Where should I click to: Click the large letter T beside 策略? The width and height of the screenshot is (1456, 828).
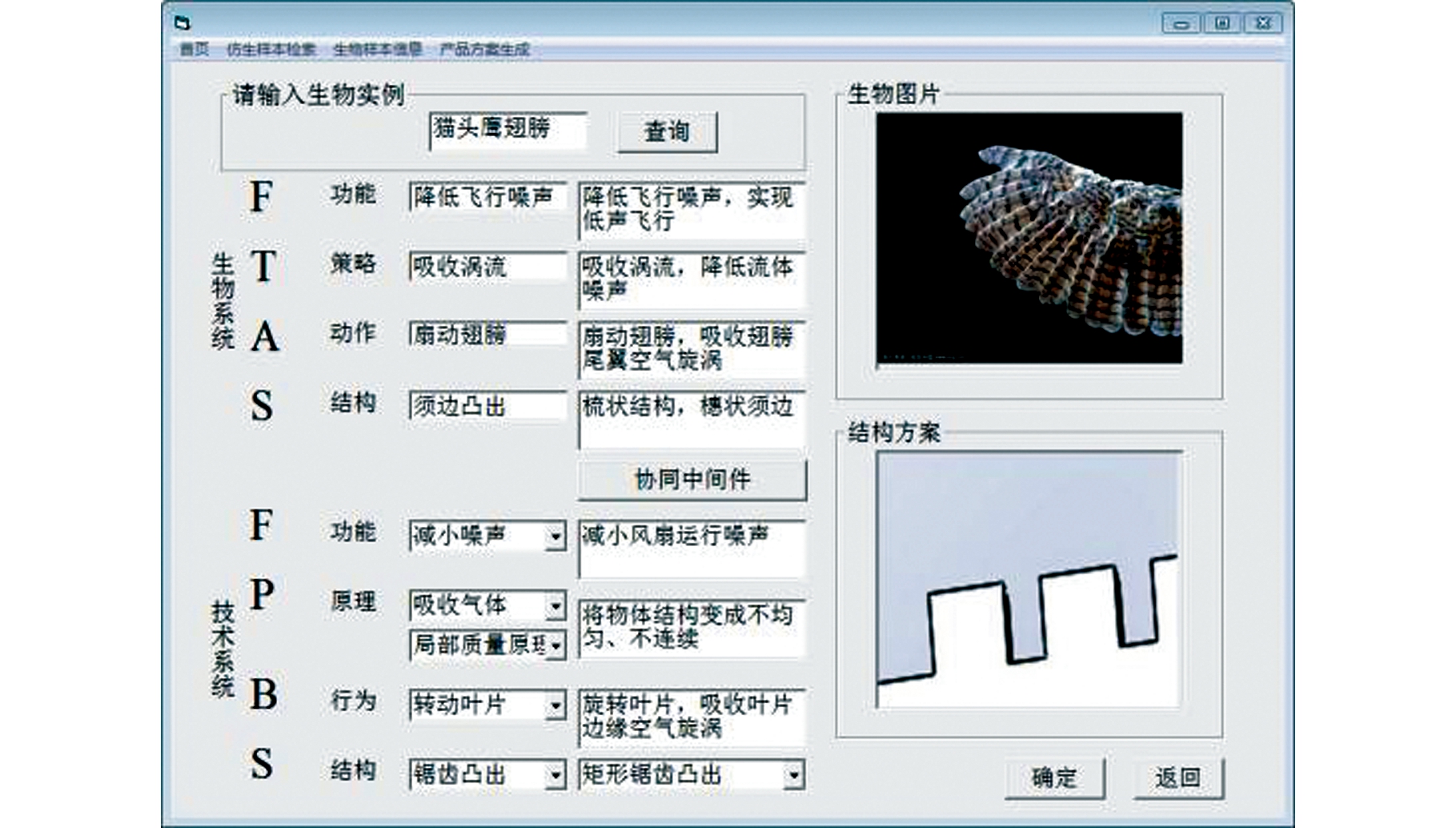coord(263,267)
